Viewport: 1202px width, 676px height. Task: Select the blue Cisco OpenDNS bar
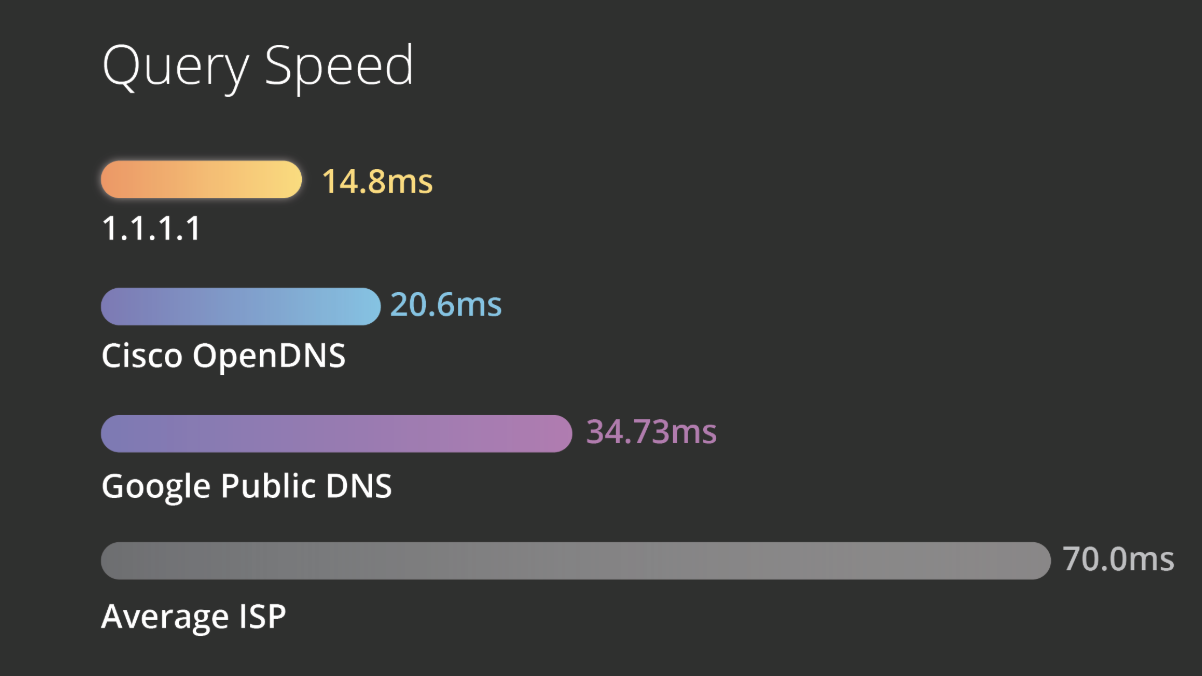[241, 306]
